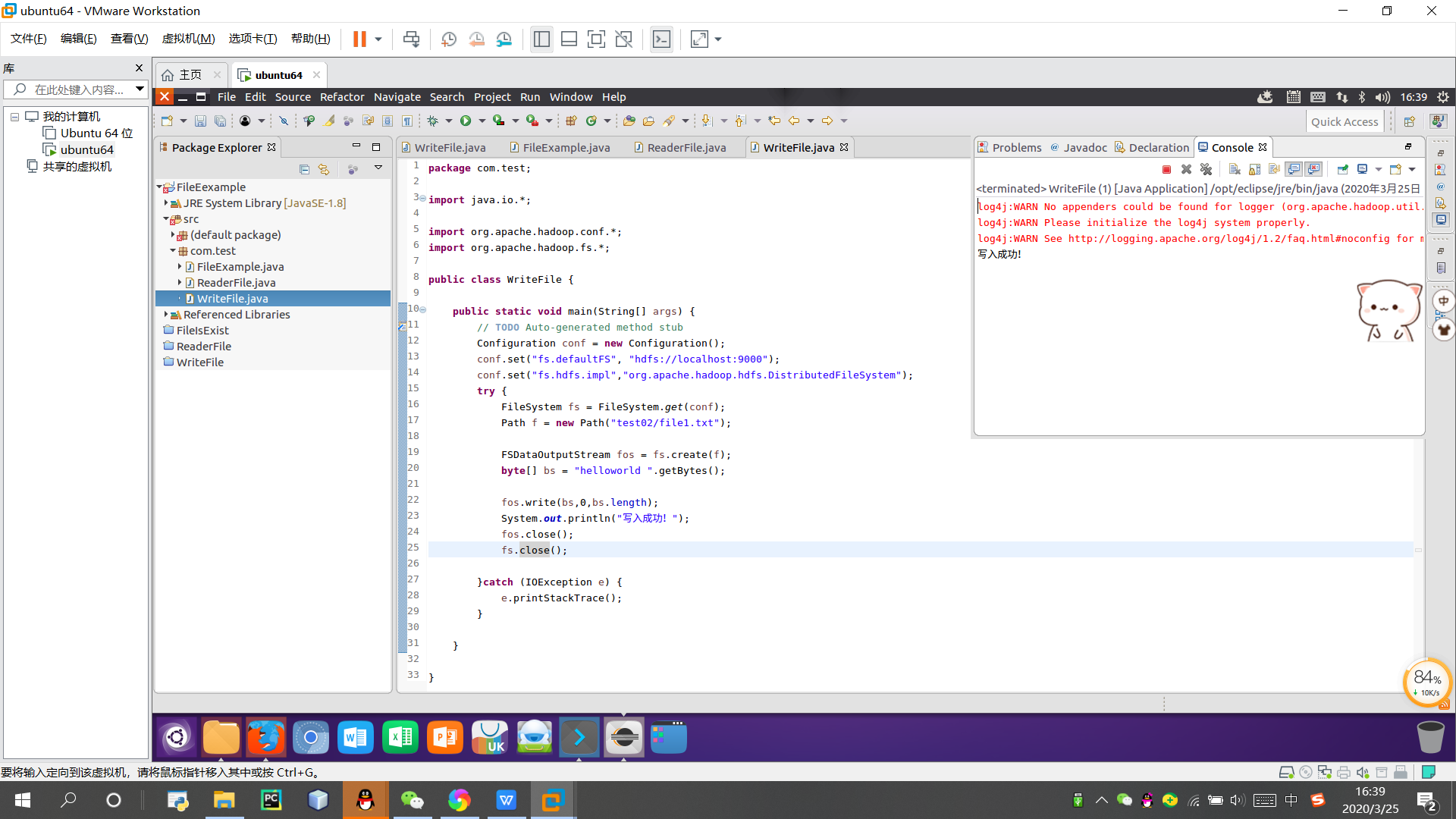Image resolution: width=1456 pixels, height=819 pixels.
Task: Toggle Scroll Lock in the Console toolbar
Action: pos(1254,169)
